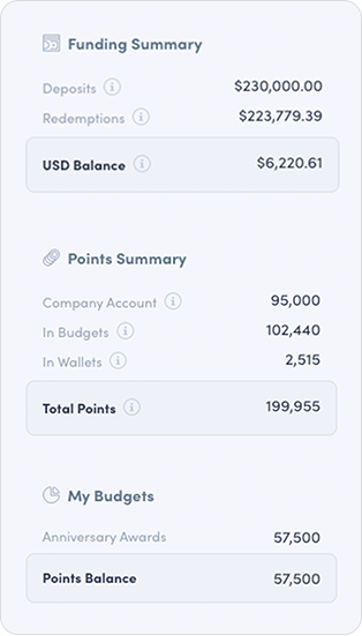Click the Points Summary coins icon
The height and width of the screenshot is (636, 362).
tap(52, 258)
